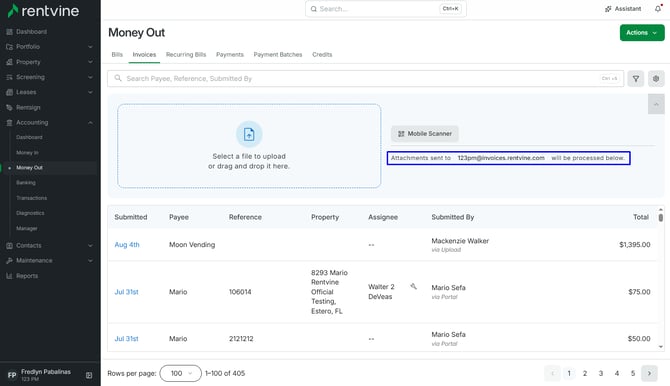Viewport: 670px width, 386px height.
Task: Open the Aug 4th invoice link
Action: click(127, 245)
